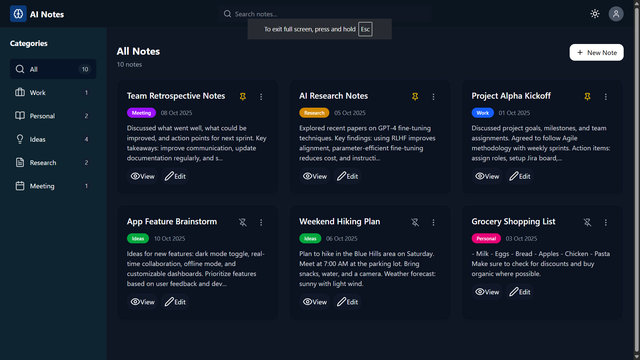Open more options for Weekend Hiking Plan

[x=433, y=222]
